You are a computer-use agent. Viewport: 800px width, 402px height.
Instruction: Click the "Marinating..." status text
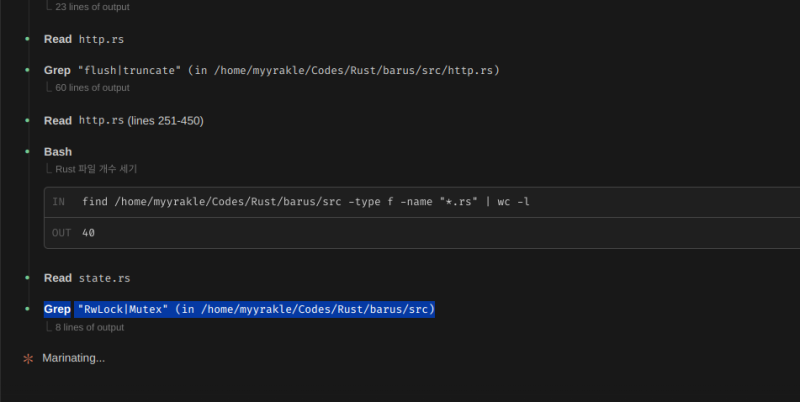(x=73, y=358)
